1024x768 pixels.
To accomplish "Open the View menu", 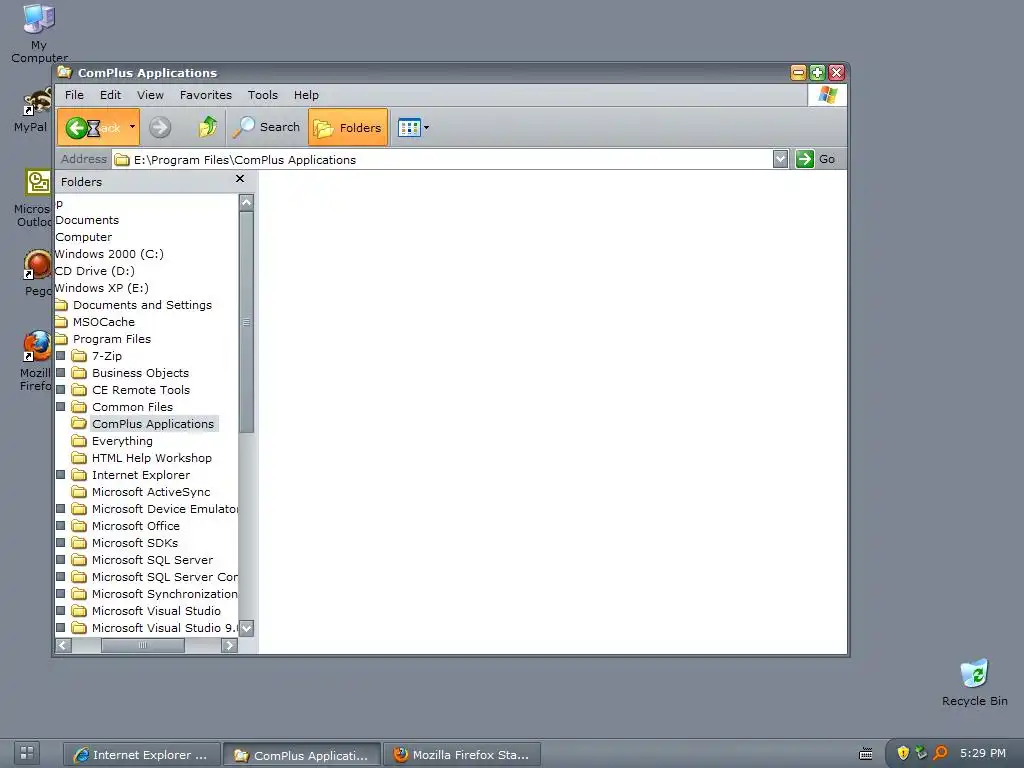I will [150, 95].
